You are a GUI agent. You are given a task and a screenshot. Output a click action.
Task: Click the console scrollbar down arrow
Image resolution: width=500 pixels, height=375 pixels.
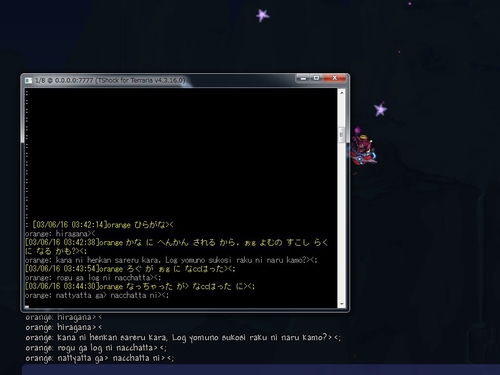(x=341, y=304)
